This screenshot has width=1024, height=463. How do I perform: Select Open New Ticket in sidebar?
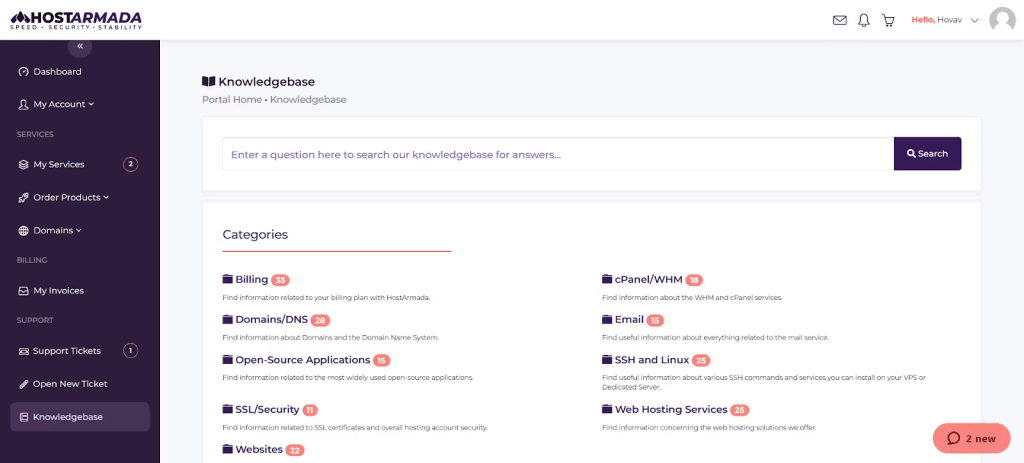pyautogui.click(x=69, y=384)
